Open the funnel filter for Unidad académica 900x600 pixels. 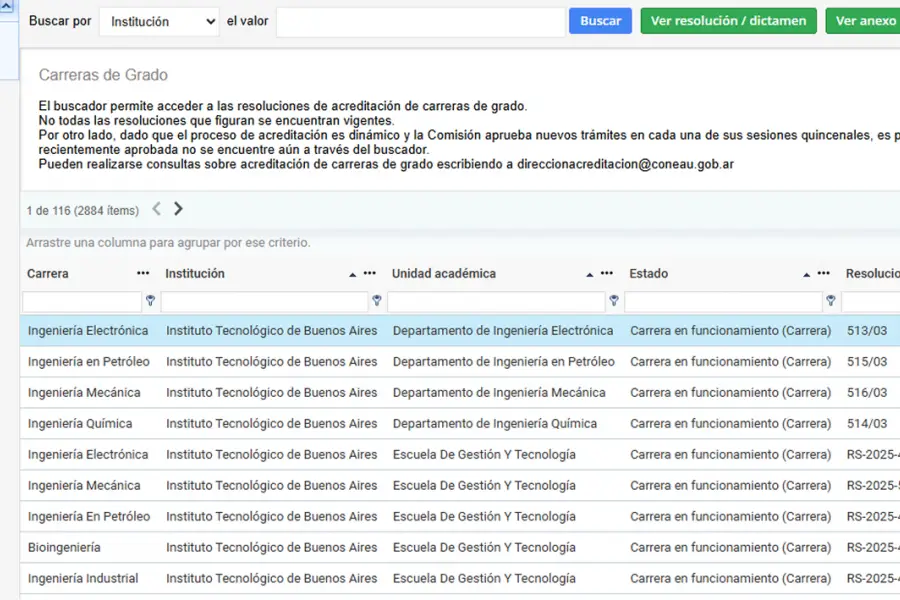point(614,301)
